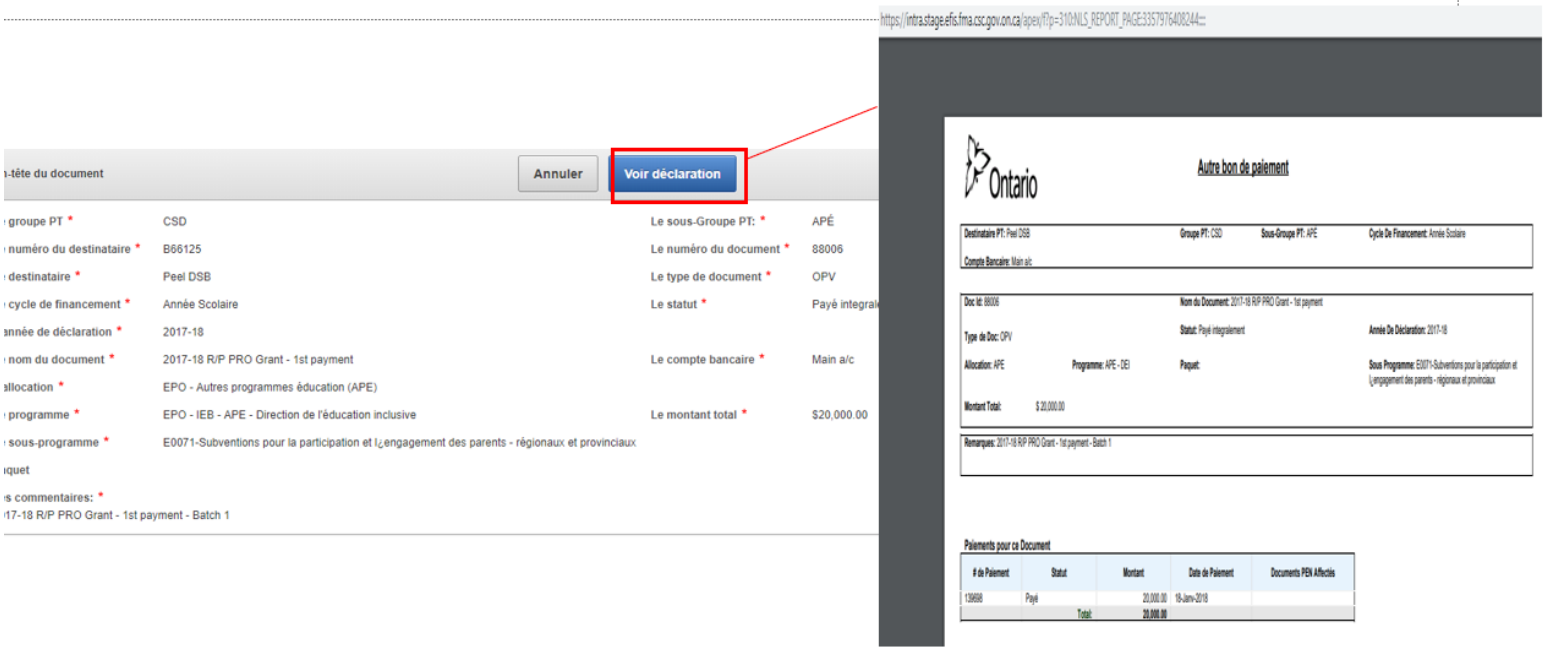Click the declaration year value 2017-18
The height and width of the screenshot is (651, 1546).
[x=183, y=332]
